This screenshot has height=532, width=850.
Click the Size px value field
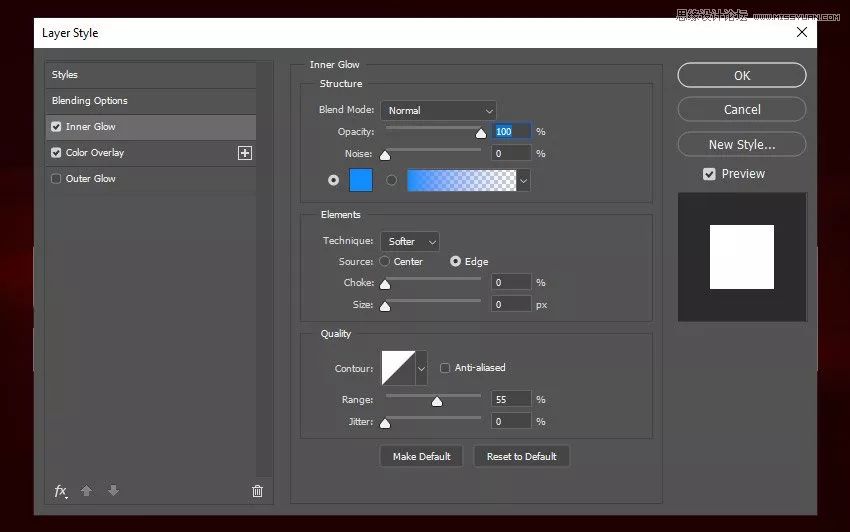click(x=511, y=304)
